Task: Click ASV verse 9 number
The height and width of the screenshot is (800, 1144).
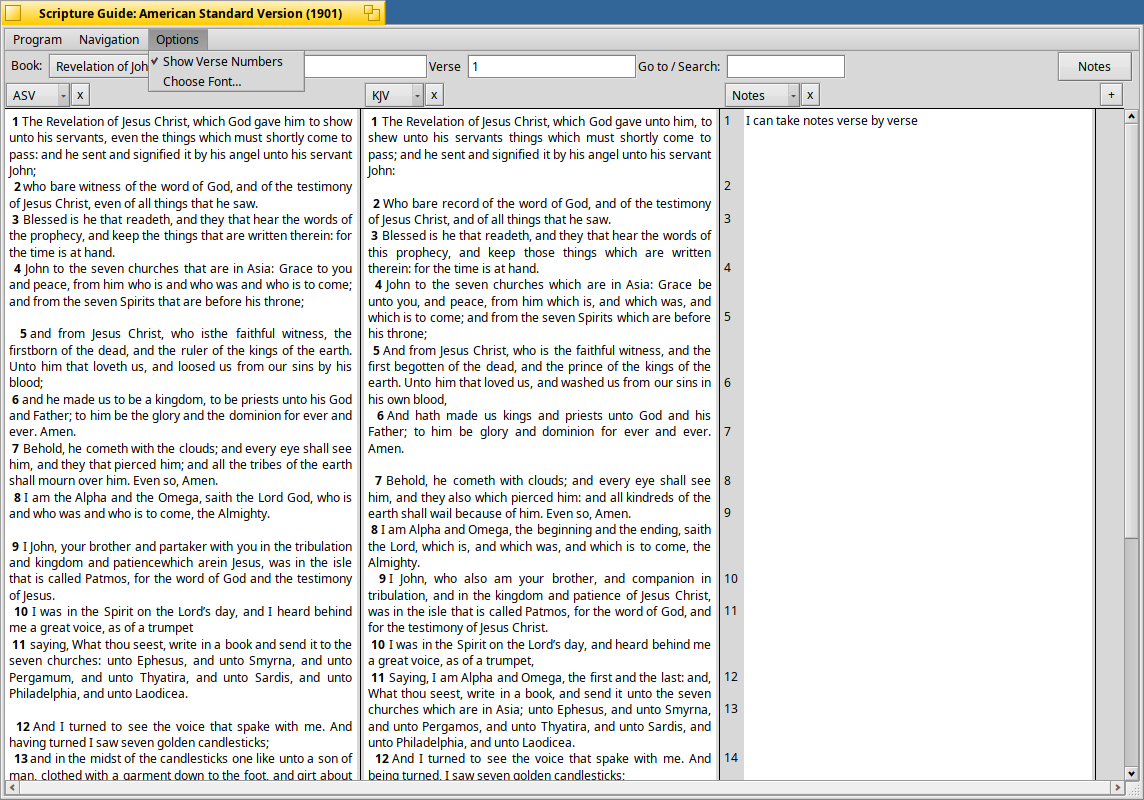Action: pyautogui.click(x=15, y=546)
